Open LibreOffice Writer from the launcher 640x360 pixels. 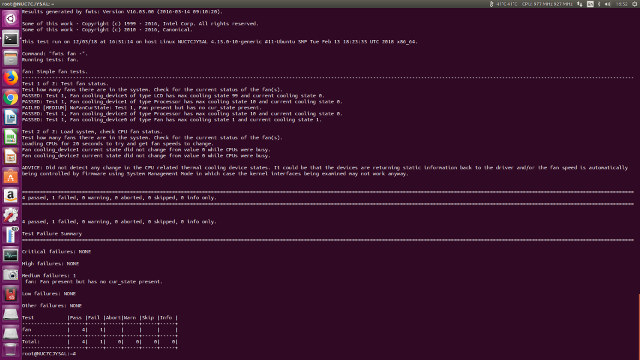coord(11,117)
